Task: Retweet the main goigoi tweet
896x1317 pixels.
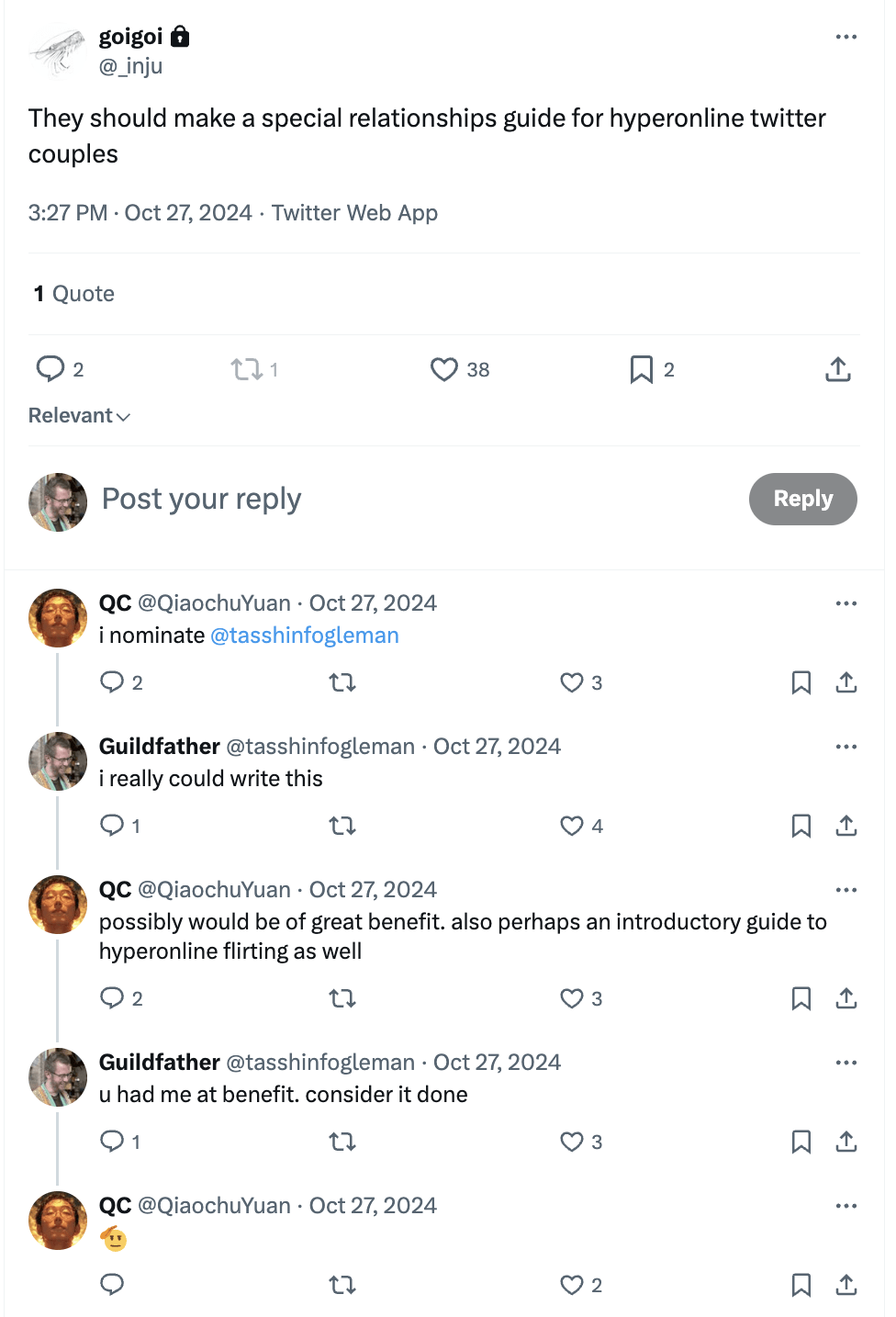Action: (246, 369)
